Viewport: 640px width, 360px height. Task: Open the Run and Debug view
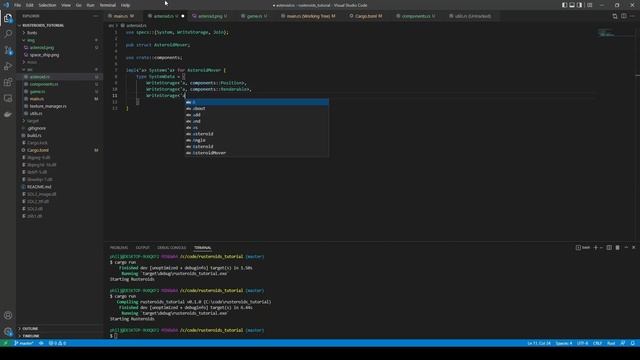8,66
